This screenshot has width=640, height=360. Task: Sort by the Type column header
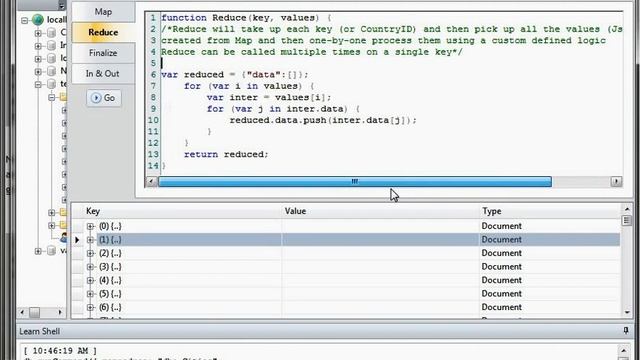pyautogui.click(x=549, y=211)
